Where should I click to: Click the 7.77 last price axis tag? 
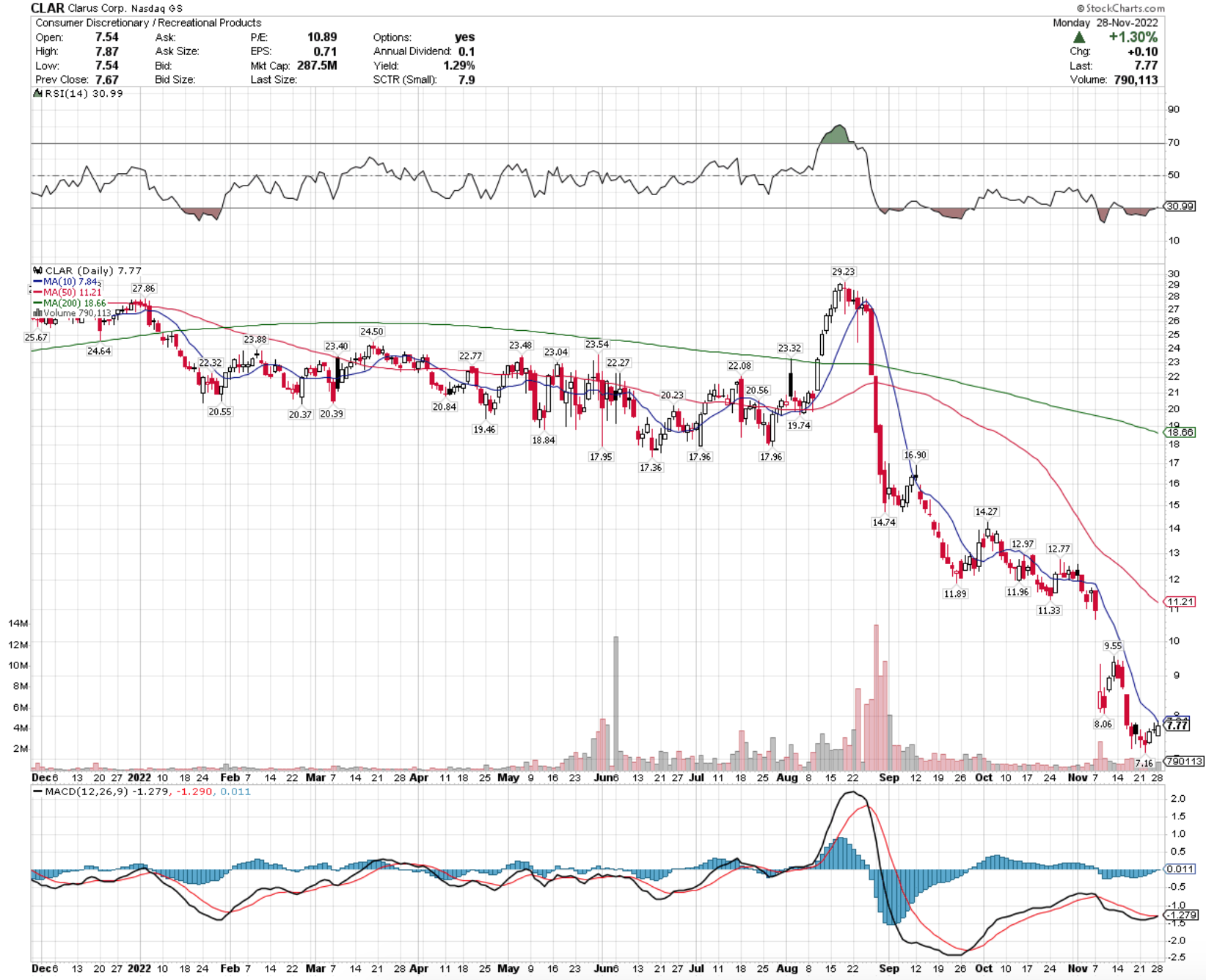click(x=1177, y=725)
